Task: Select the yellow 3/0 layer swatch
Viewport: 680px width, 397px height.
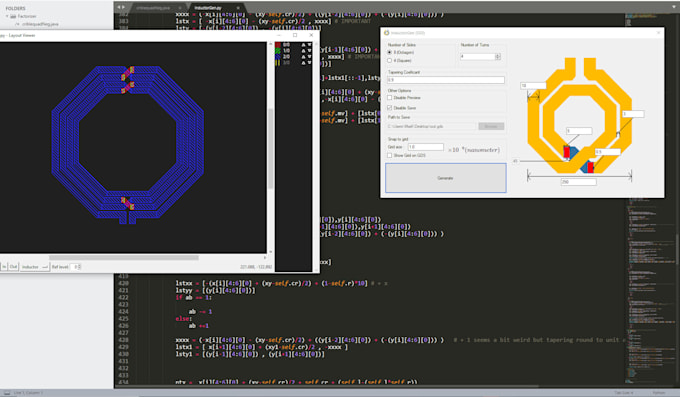Action: [x=278, y=63]
